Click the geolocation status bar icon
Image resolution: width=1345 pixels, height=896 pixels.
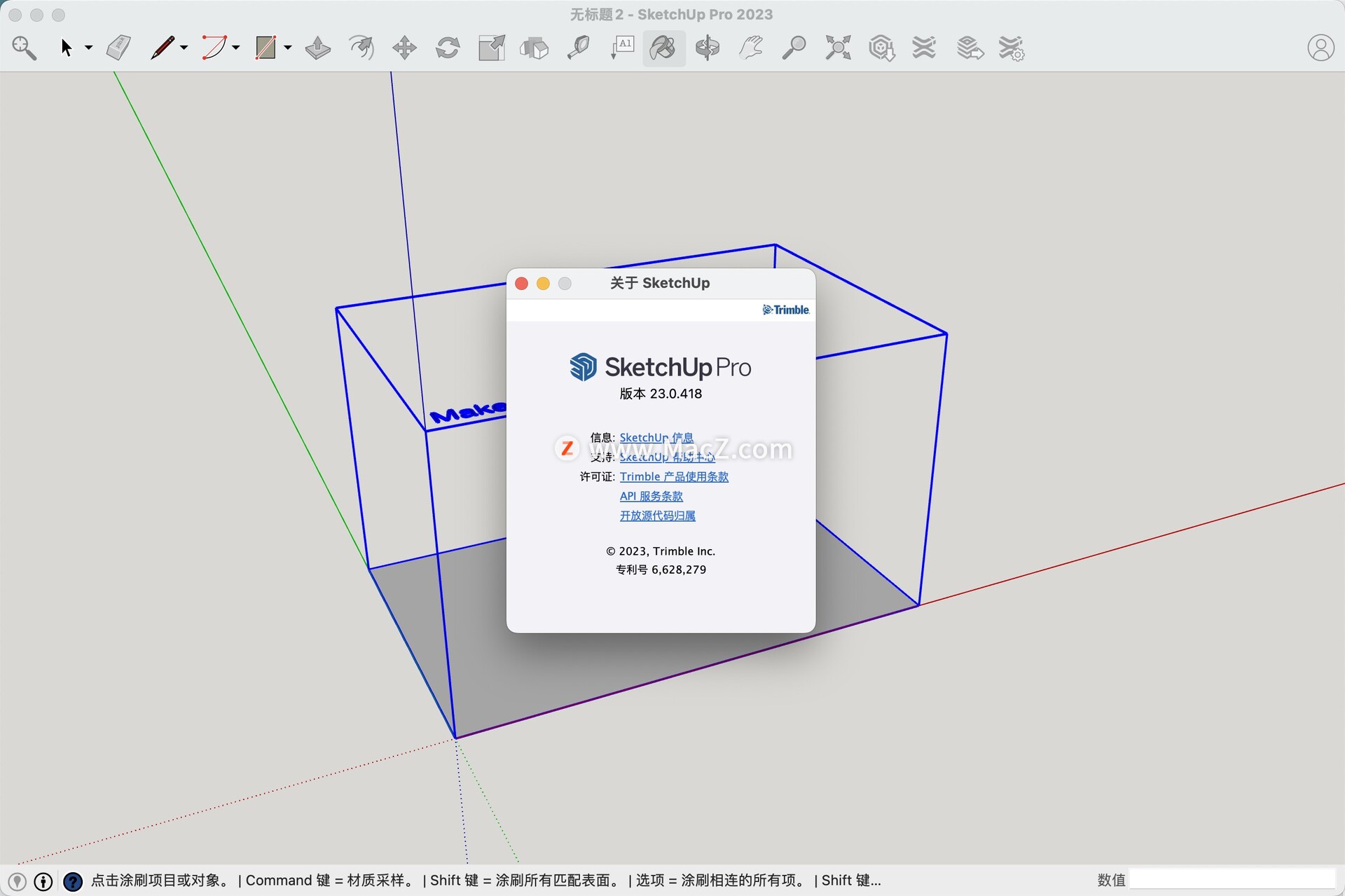pos(17,881)
